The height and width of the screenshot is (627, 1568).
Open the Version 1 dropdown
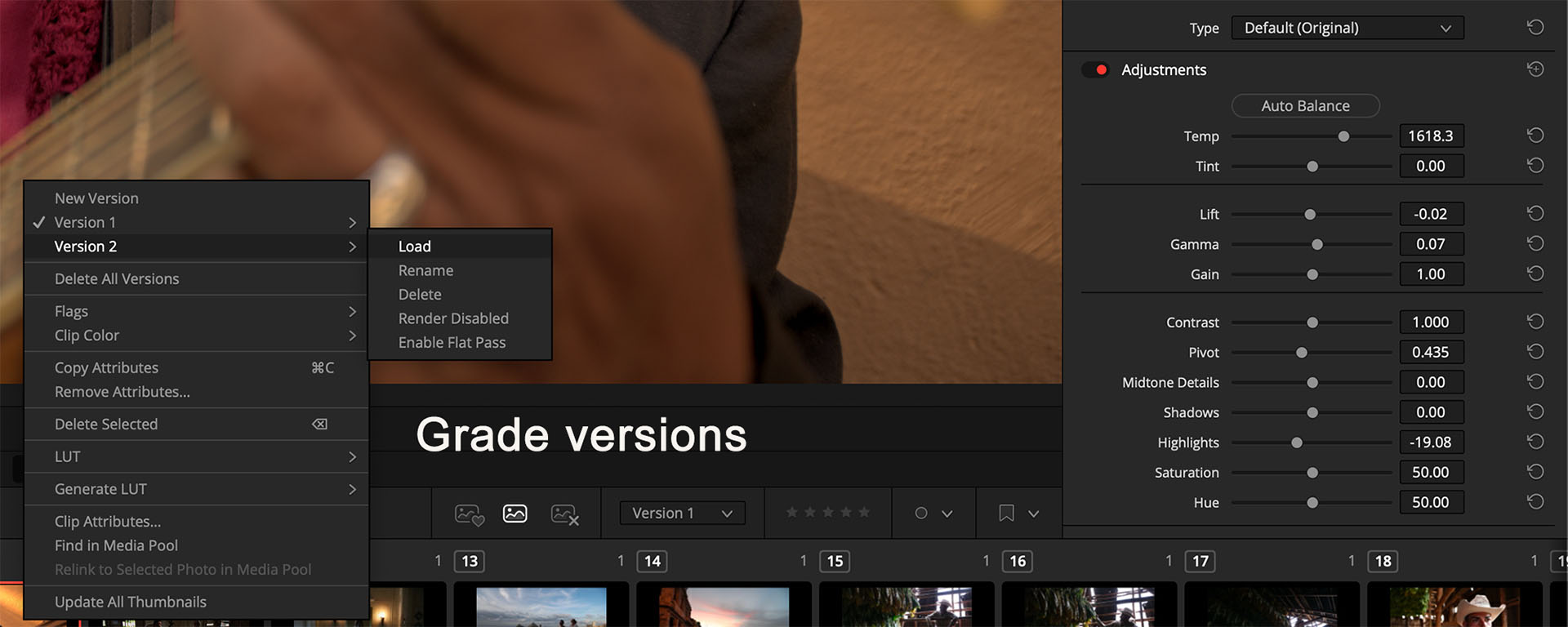point(682,513)
